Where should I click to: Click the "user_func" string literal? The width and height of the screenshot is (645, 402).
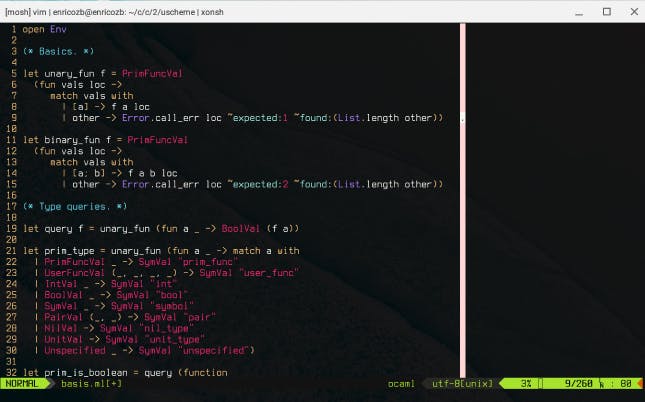coord(269,273)
